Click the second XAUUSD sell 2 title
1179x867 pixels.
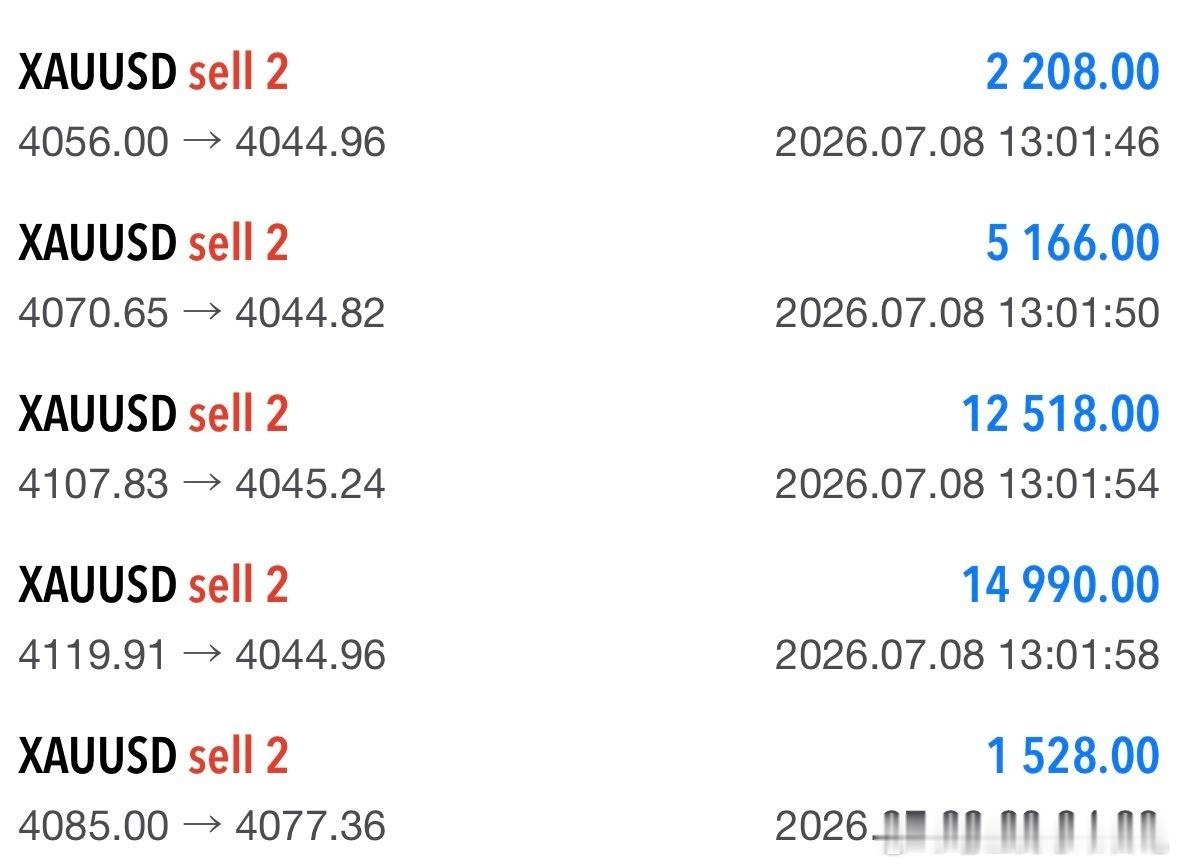(x=153, y=243)
